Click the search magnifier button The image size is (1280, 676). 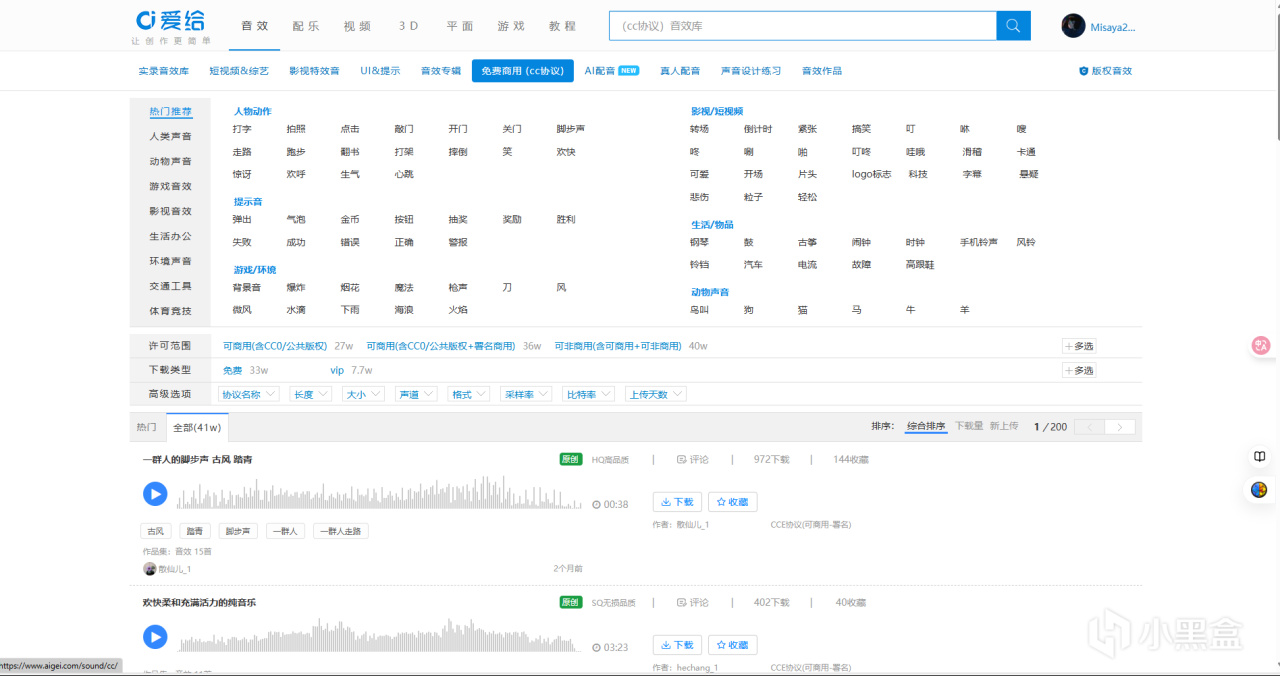click(x=1013, y=26)
